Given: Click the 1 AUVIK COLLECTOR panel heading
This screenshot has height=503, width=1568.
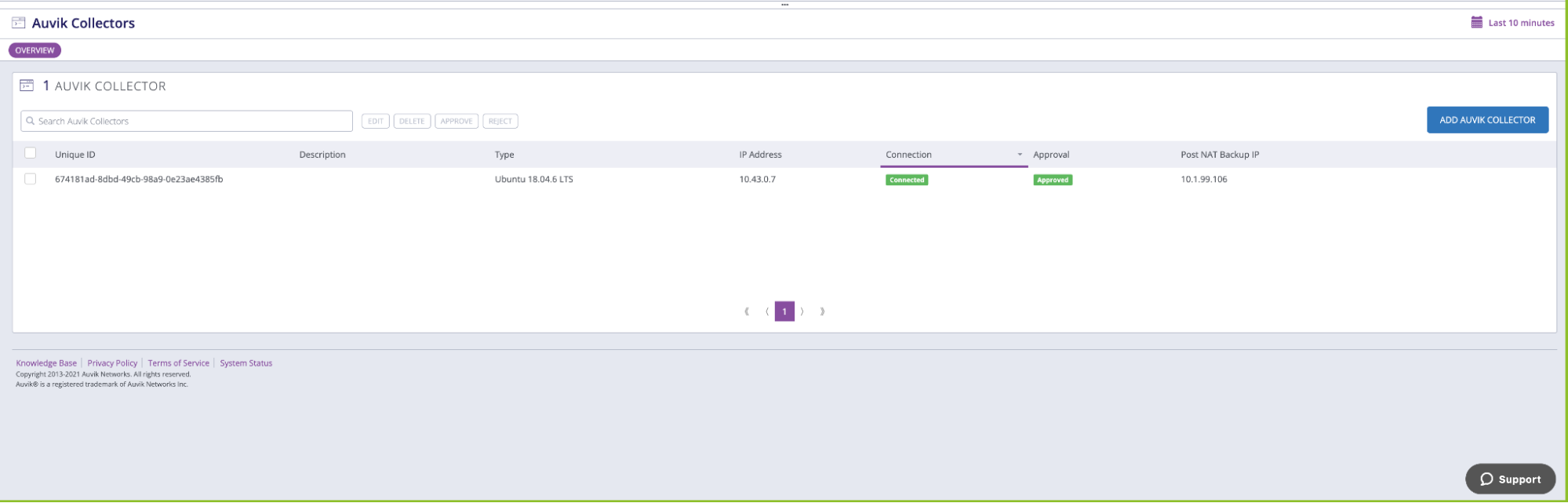Looking at the screenshot, I should click(x=104, y=86).
